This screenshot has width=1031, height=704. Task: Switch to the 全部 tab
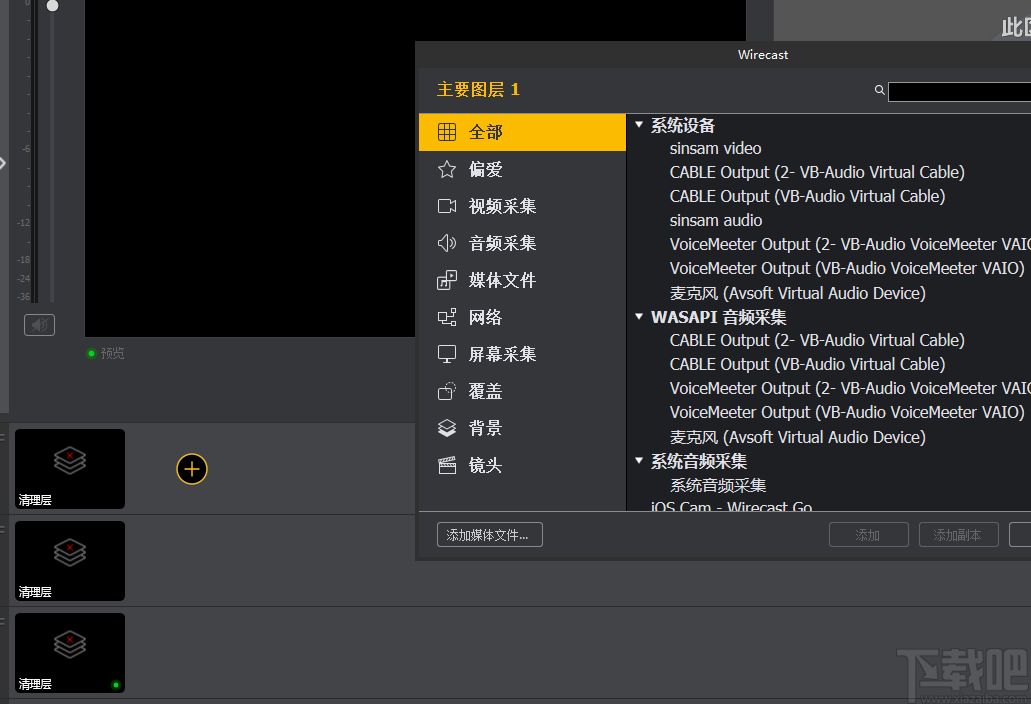point(485,131)
